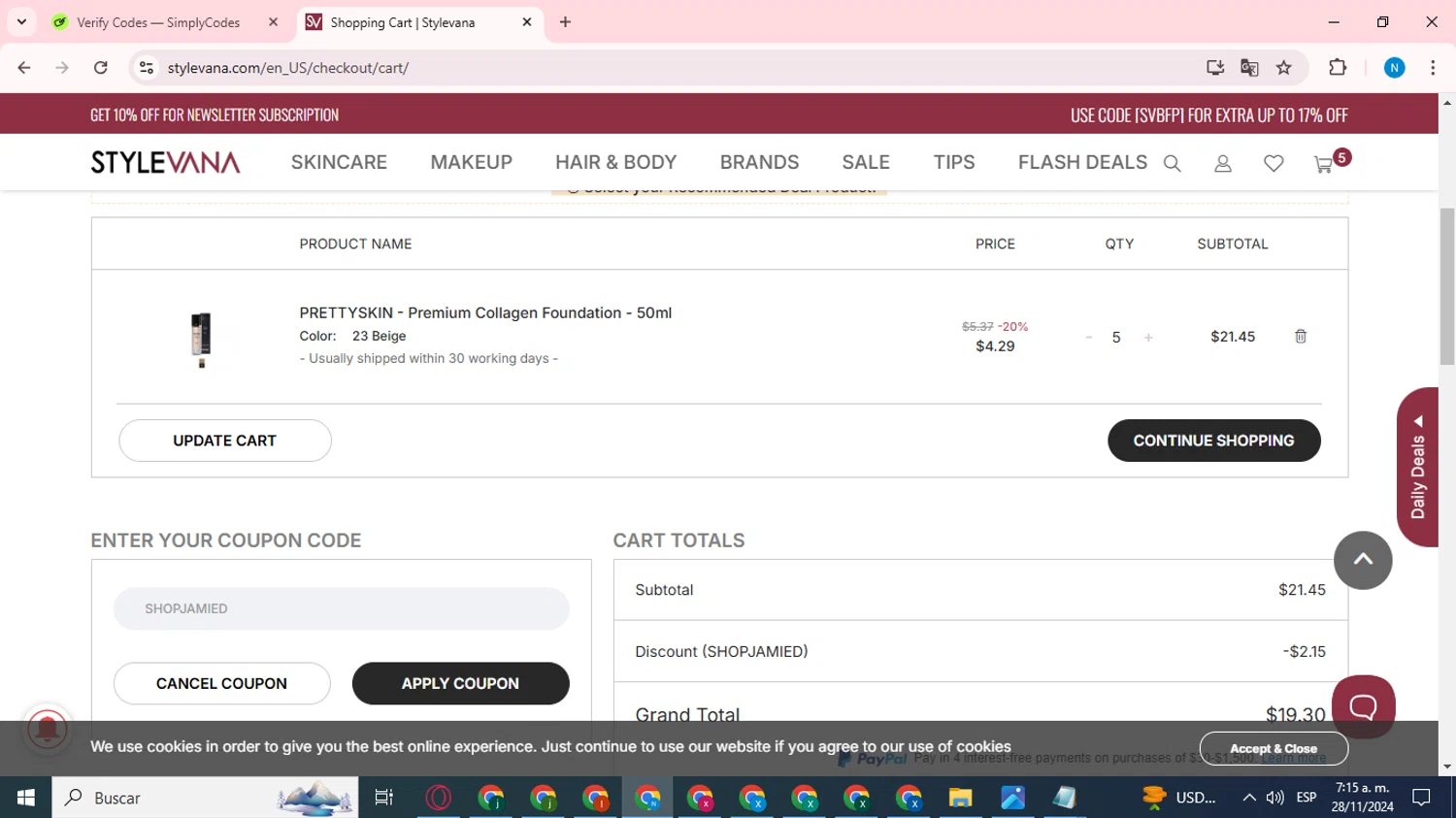Open the MAKEUP menu
The width and height of the screenshot is (1456, 818).
pyautogui.click(x=472, y=162)
